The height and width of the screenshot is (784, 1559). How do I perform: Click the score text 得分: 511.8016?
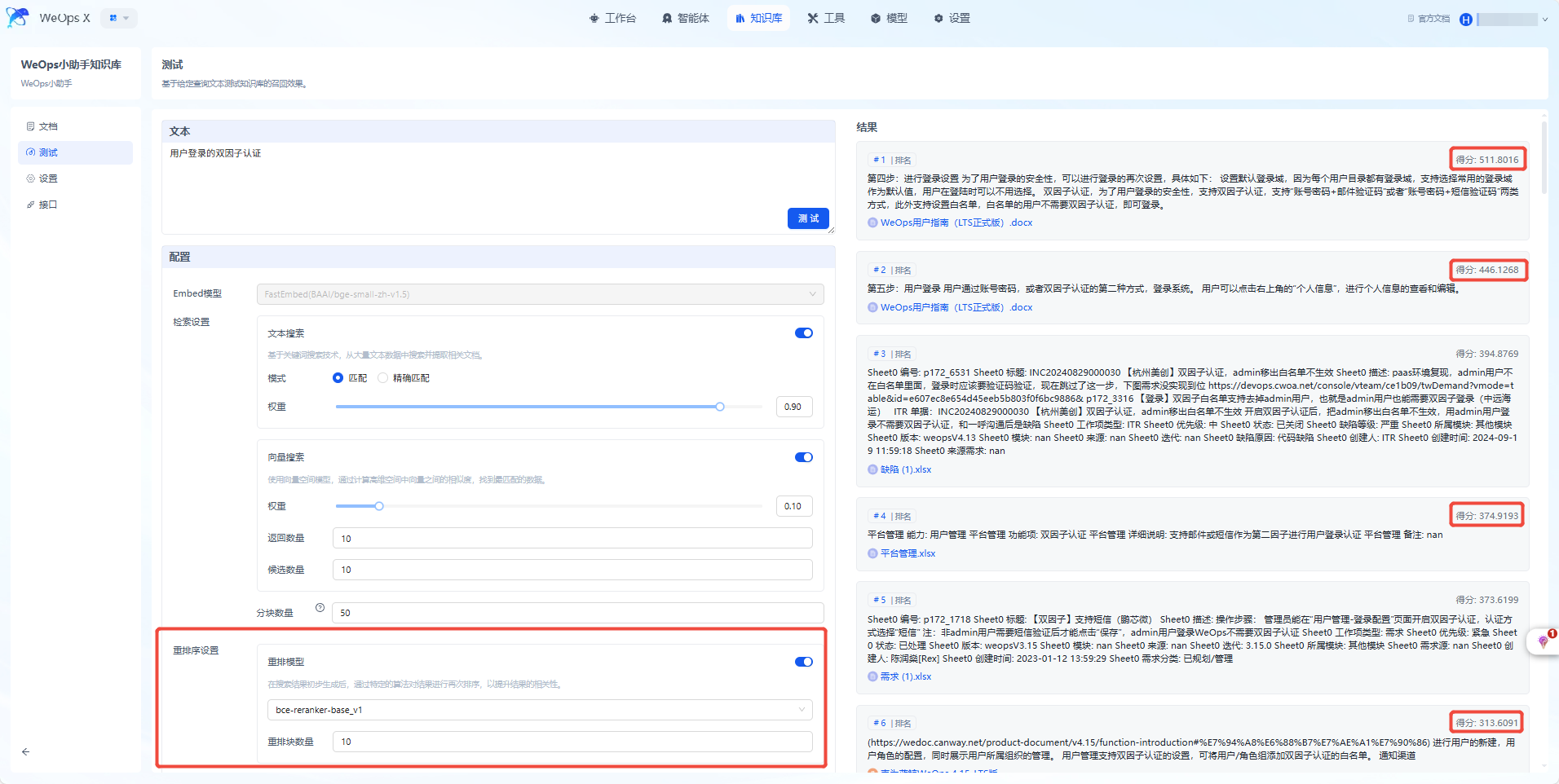[1487, 160]
